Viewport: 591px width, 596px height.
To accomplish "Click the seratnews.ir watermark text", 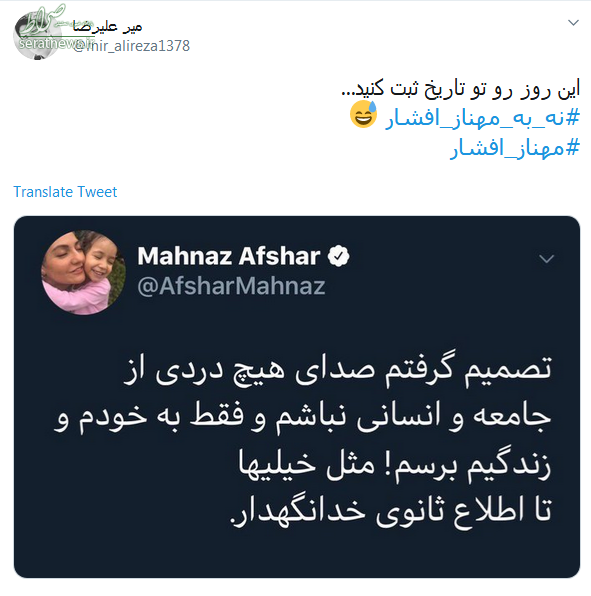I will [x=56, y=43].
